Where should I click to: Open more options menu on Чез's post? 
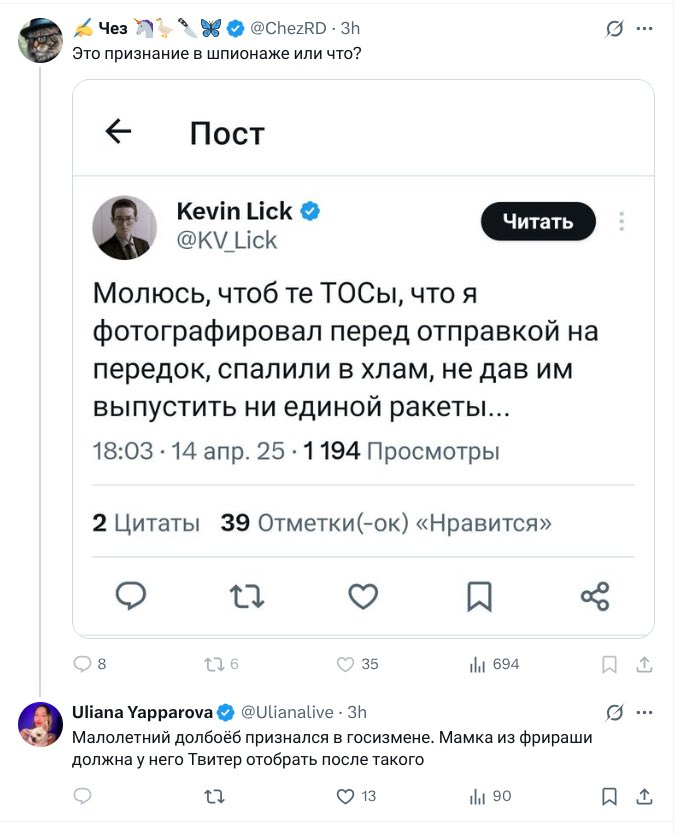tap(645, 28)
